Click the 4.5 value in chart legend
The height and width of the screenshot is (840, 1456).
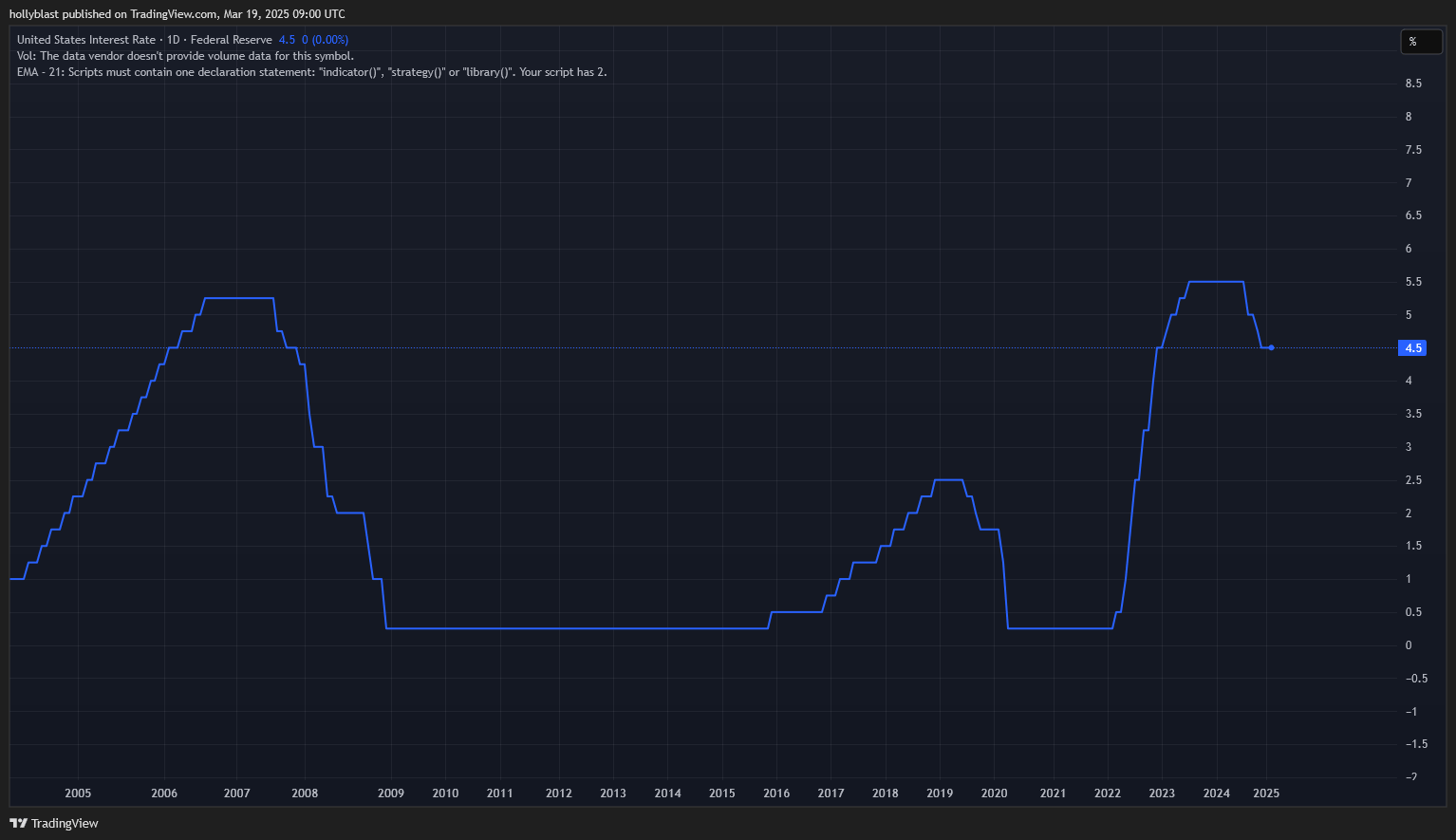coord(287,40)
